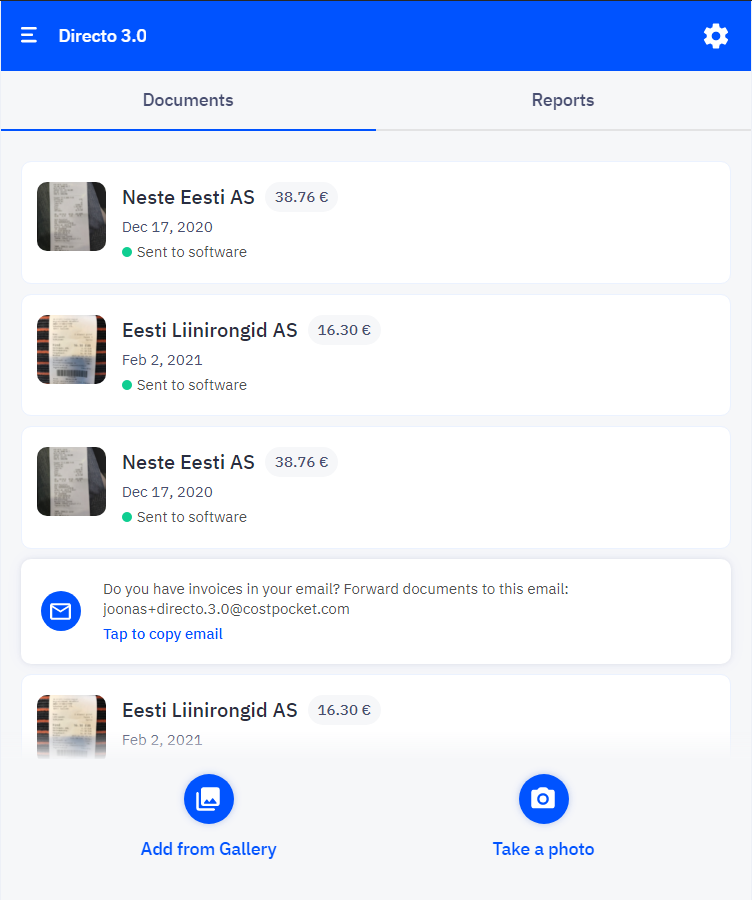
Task: Click the 38.76 € badge on first card
Action: [301, 197]
